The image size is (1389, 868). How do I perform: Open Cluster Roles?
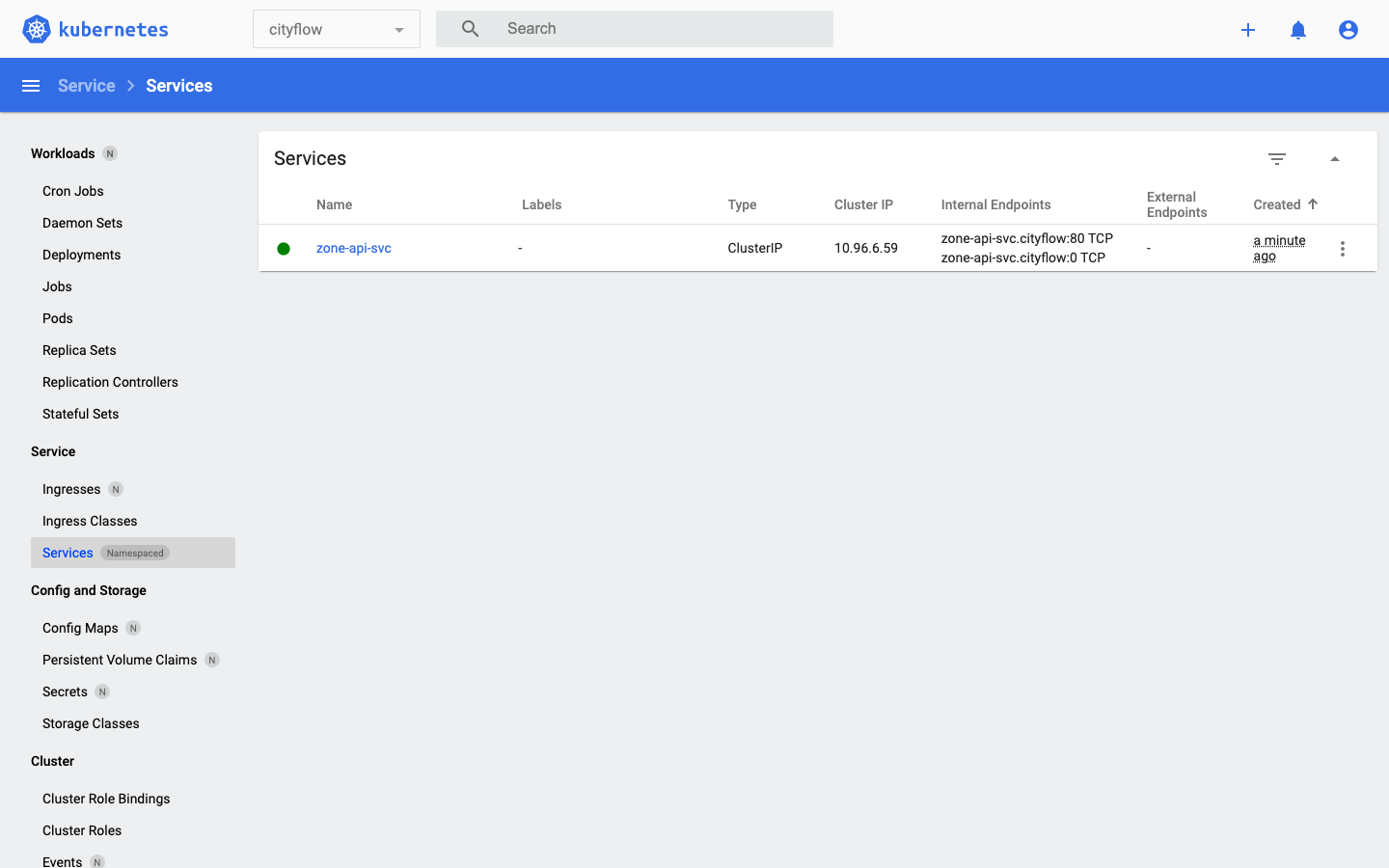pos(82,830)
